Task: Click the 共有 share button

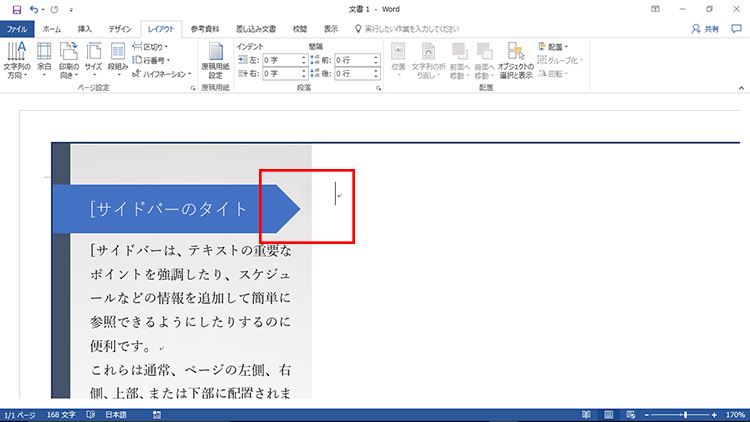Action: coord(705,29)
